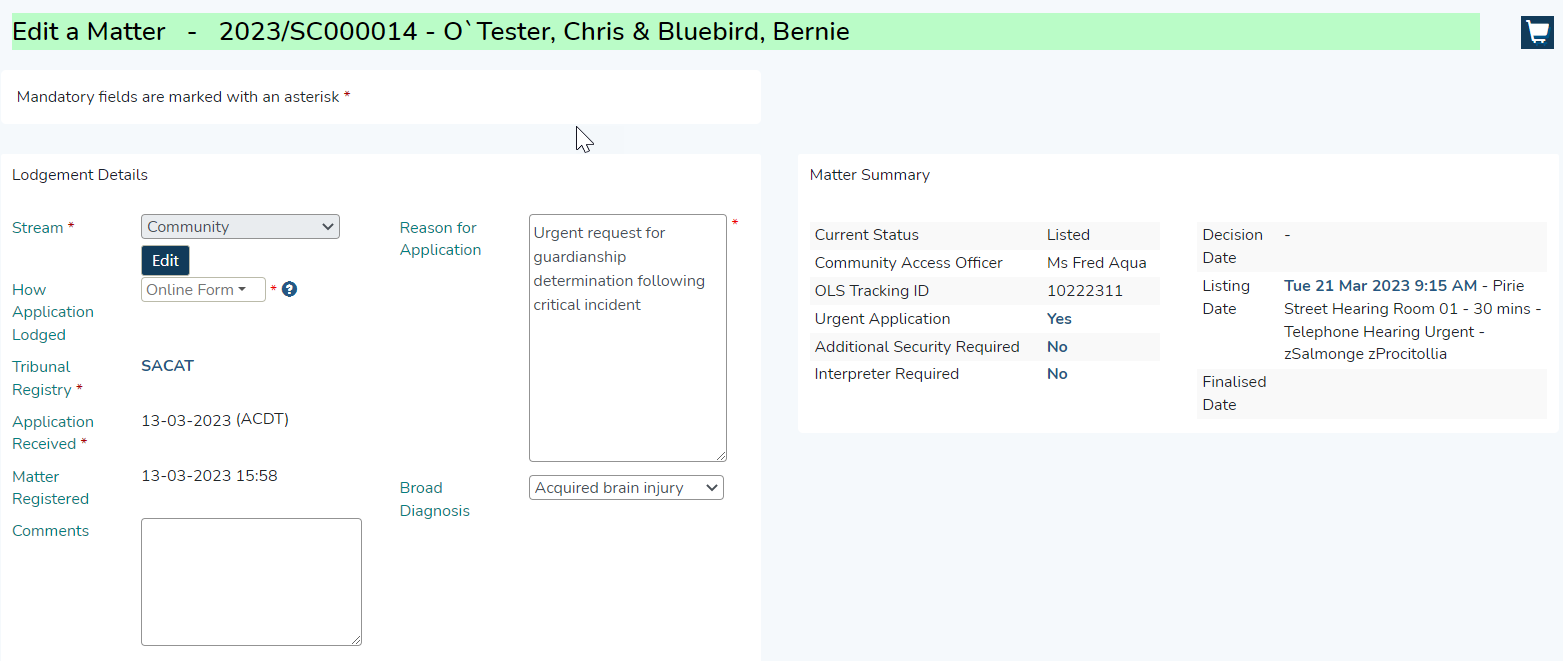The height and width of the screenshot is (661, 1563).
Task: Expand the Online Form dropdown
Action: click(203, 290)
